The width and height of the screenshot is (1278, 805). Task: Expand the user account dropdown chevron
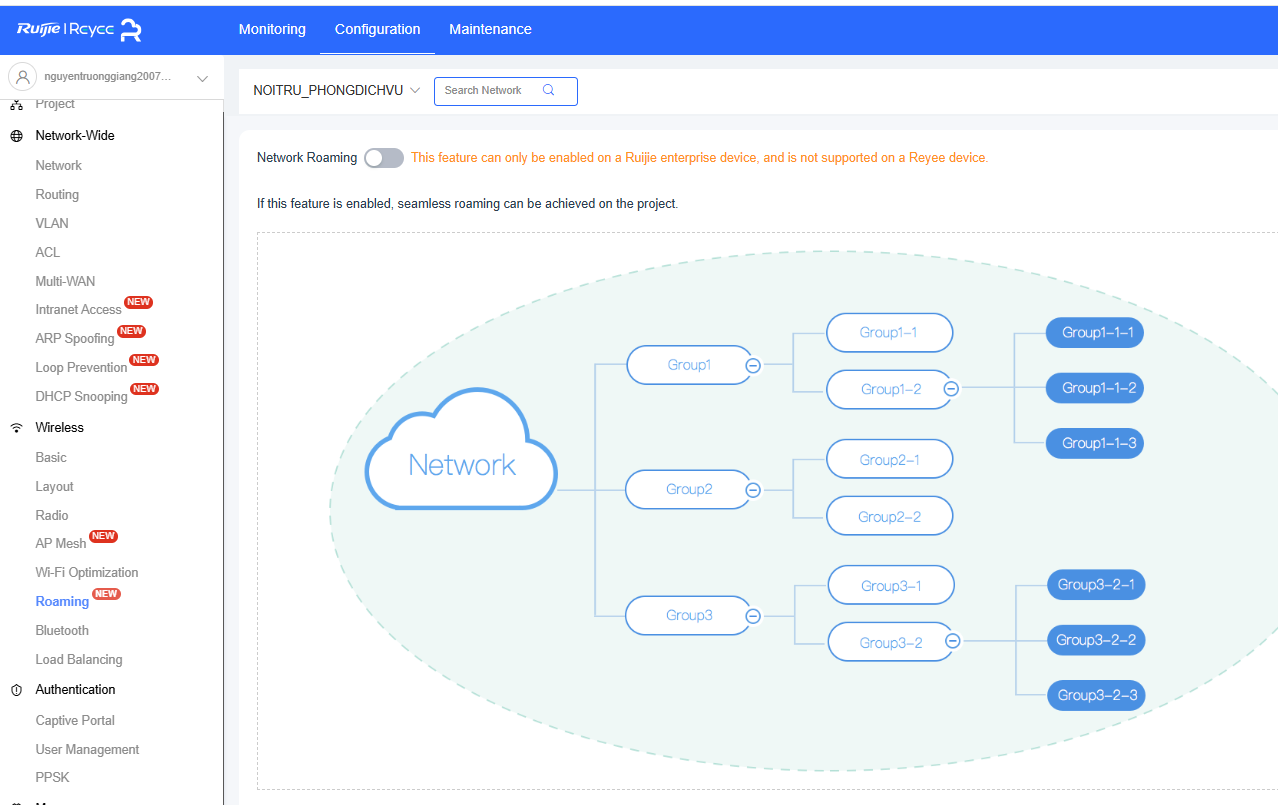(203, 78)
